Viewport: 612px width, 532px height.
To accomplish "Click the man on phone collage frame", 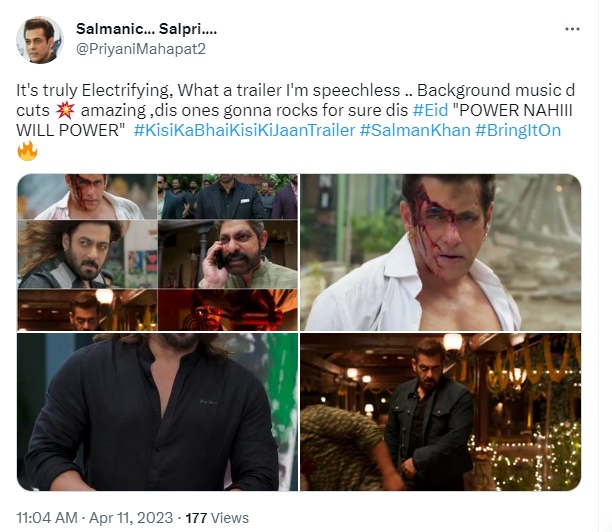I will pyautogui.click(x=227, y=254).
